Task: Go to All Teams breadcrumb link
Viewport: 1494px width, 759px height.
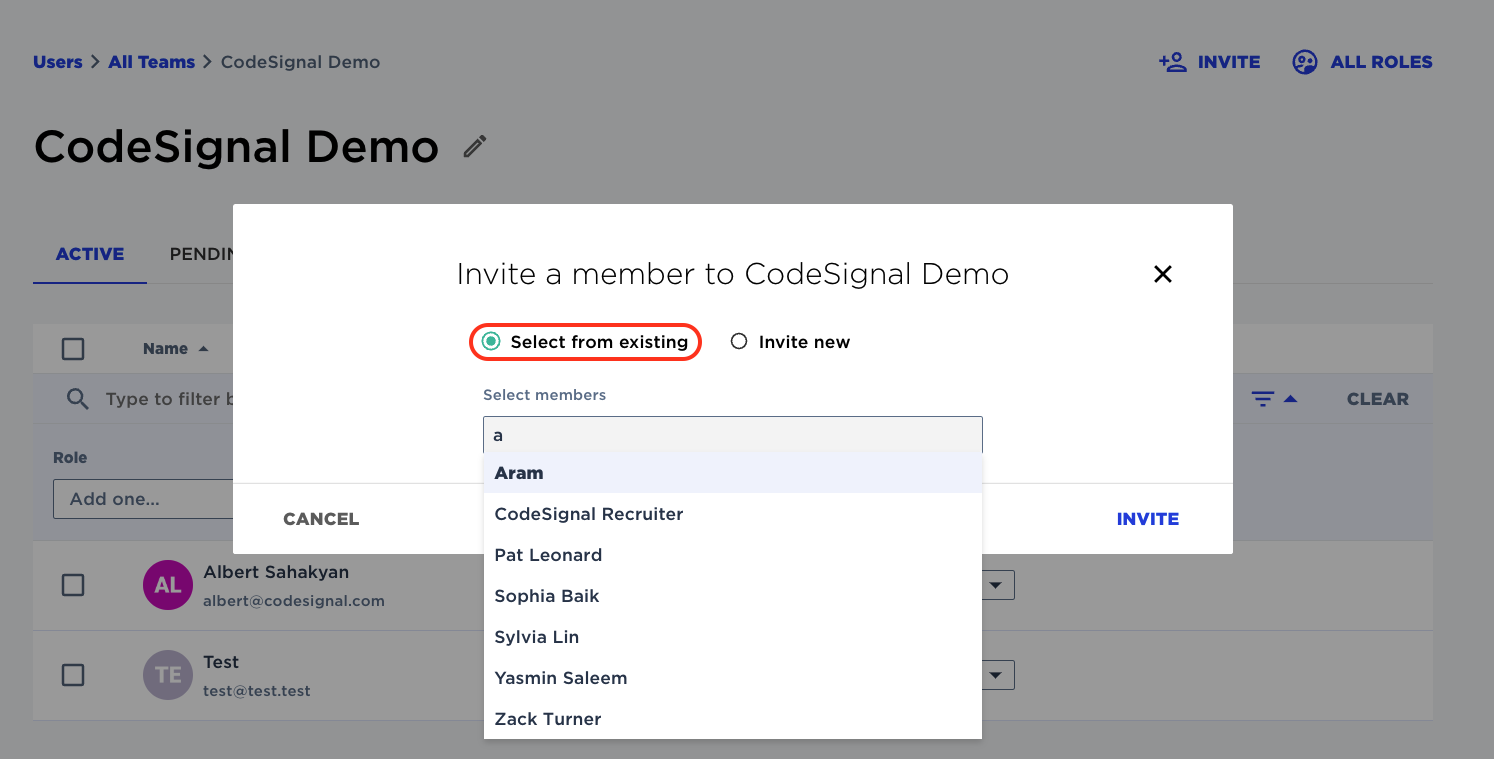Action: [151, 62]
